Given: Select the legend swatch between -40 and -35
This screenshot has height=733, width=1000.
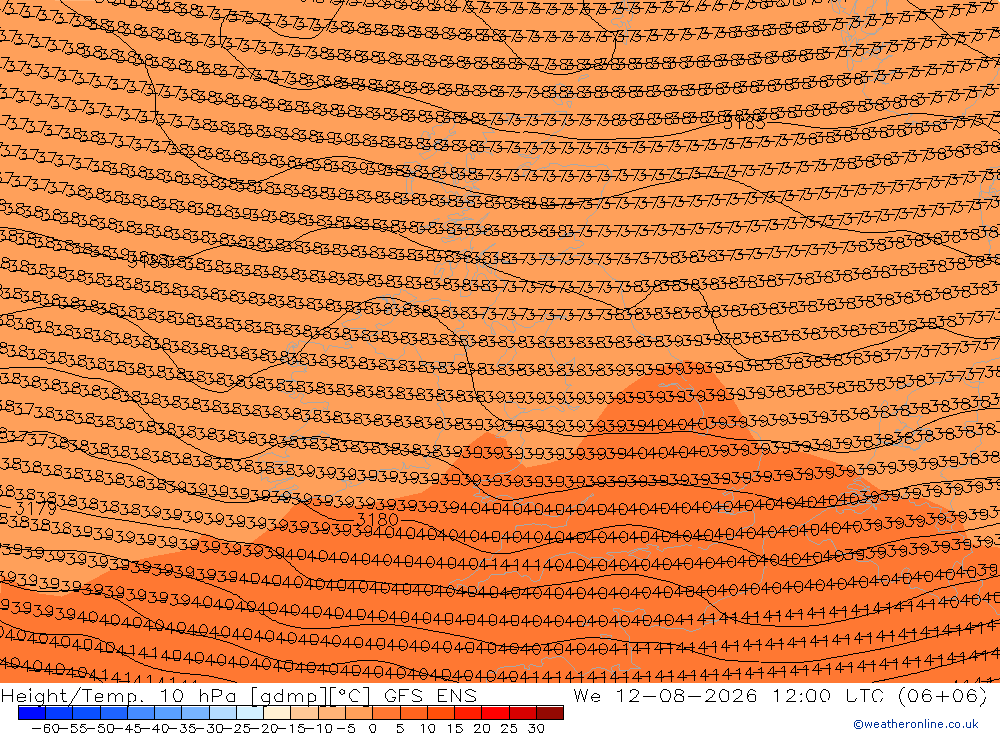Looking at the screenshot, I should tap(168, 713).
